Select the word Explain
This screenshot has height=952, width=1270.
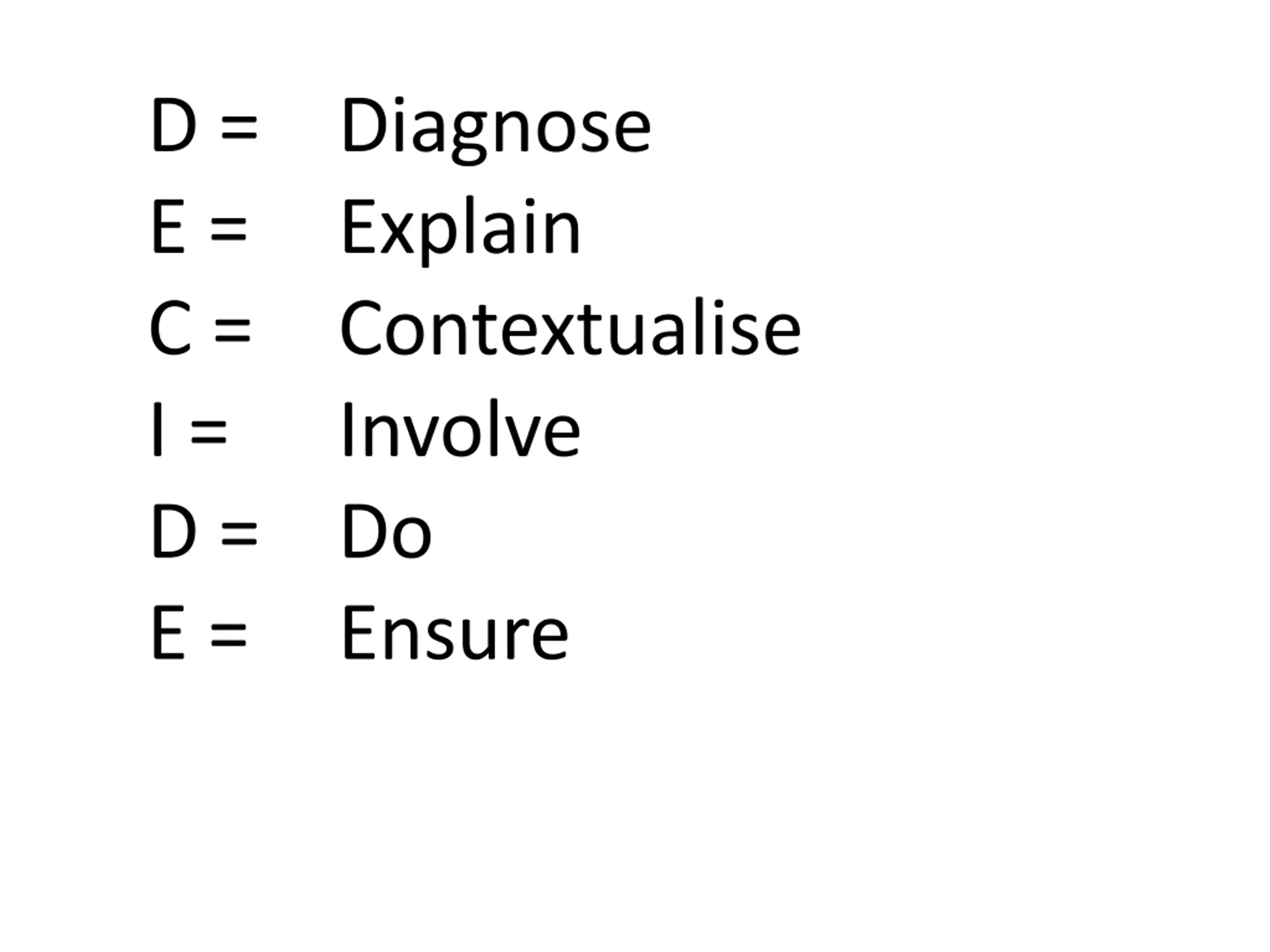461,228
